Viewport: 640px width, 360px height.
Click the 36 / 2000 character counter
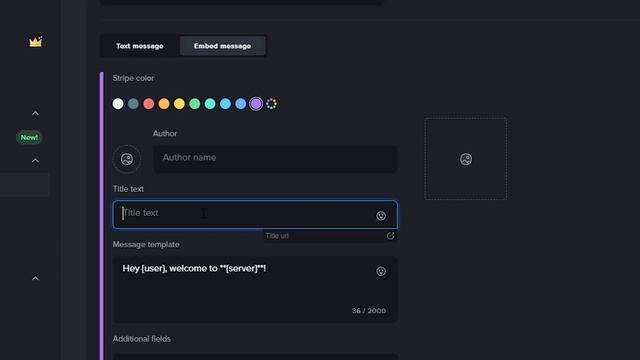[x=369, y=311]
